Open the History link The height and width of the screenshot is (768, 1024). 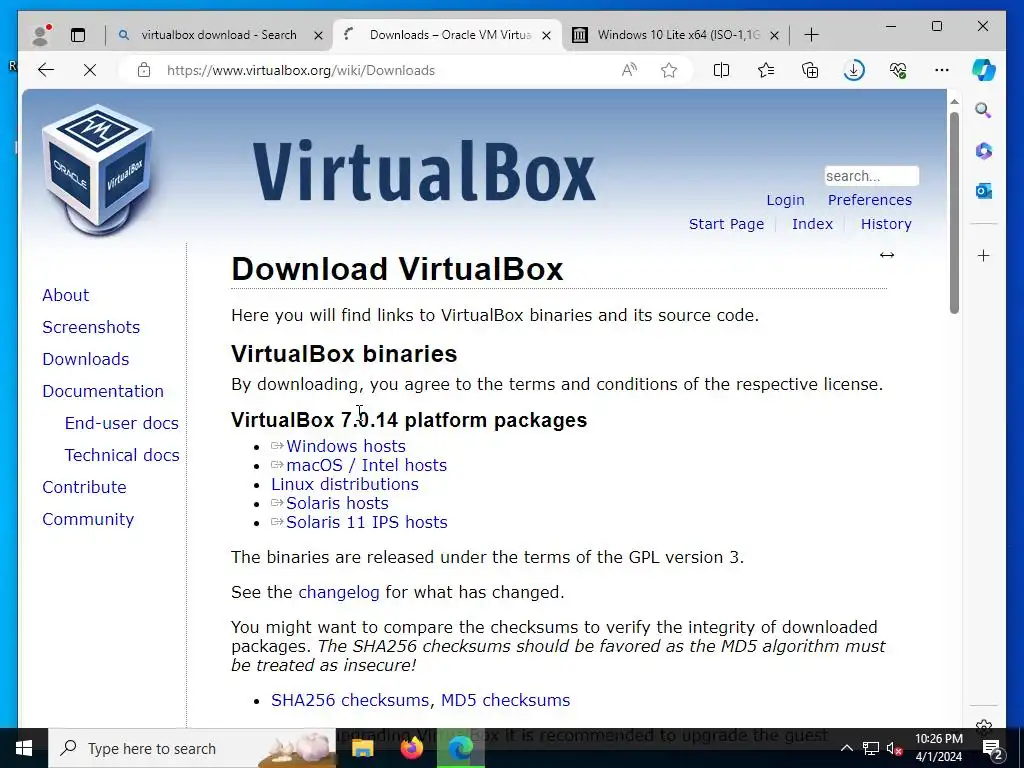click(886, 224)
